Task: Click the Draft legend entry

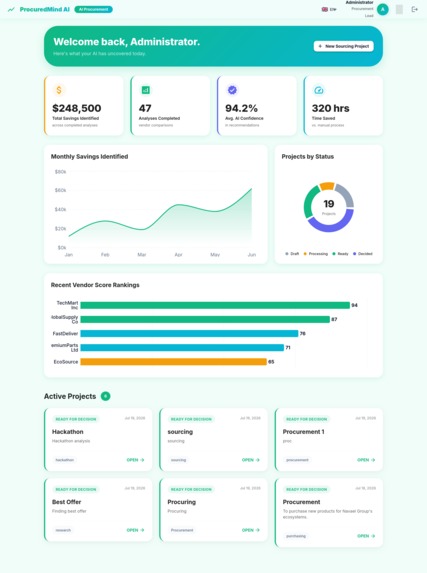Action: tap(292, 254)
